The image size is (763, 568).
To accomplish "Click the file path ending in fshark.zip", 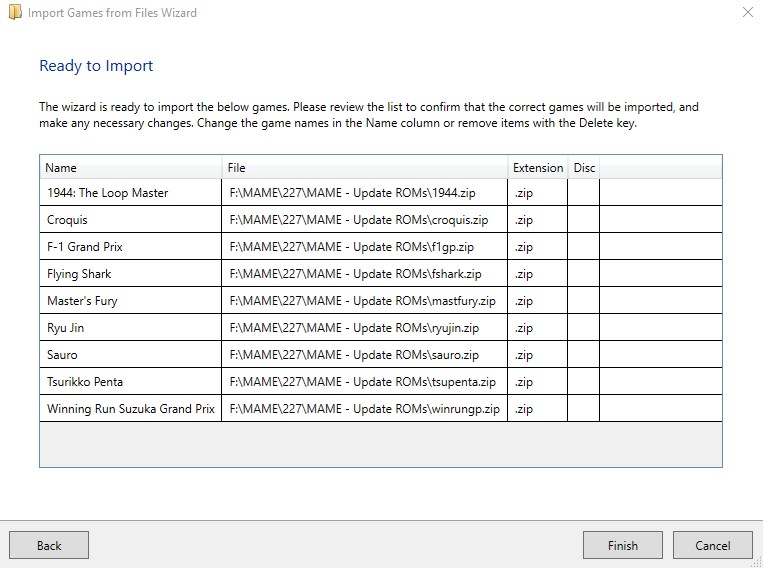I will tap(364, 274).
